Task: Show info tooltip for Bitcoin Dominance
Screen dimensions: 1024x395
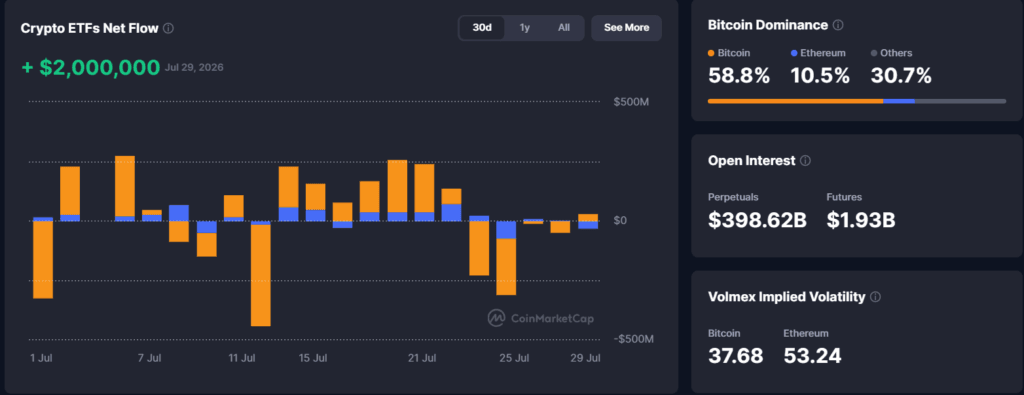Action: pos(839,25)
